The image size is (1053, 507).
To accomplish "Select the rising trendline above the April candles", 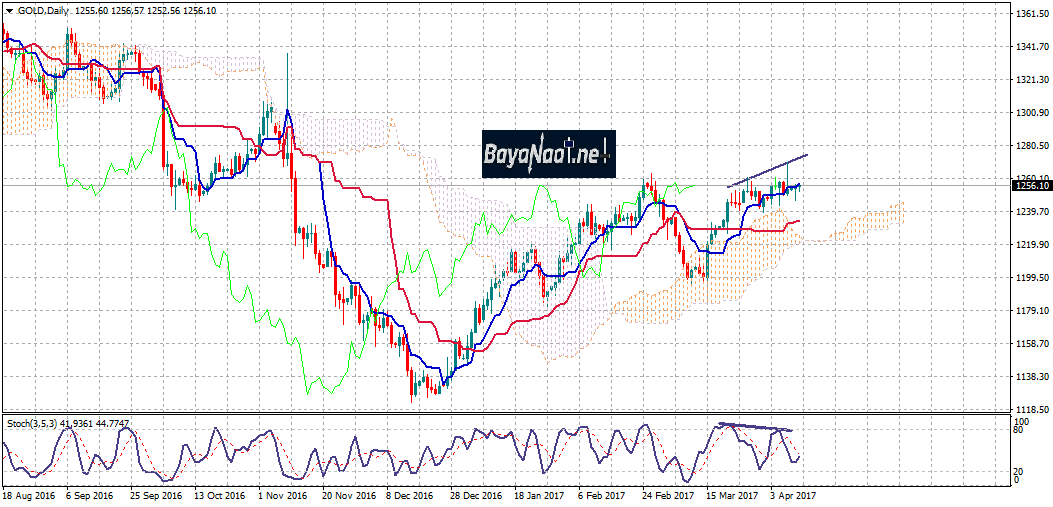I will coord(768,171).
